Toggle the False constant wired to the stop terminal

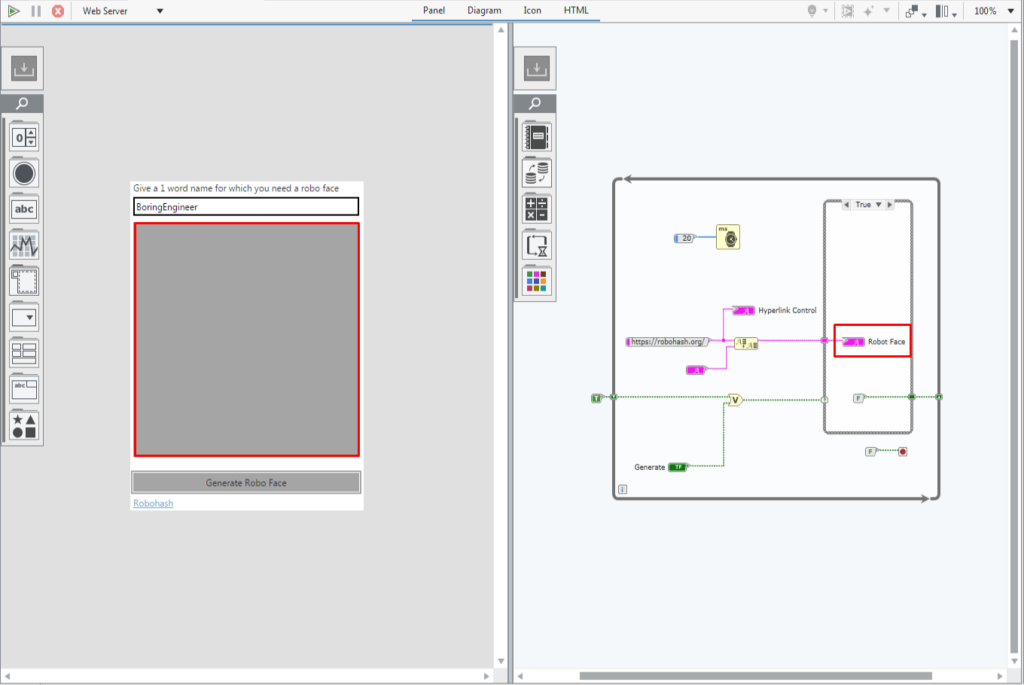tap(870, 451)
